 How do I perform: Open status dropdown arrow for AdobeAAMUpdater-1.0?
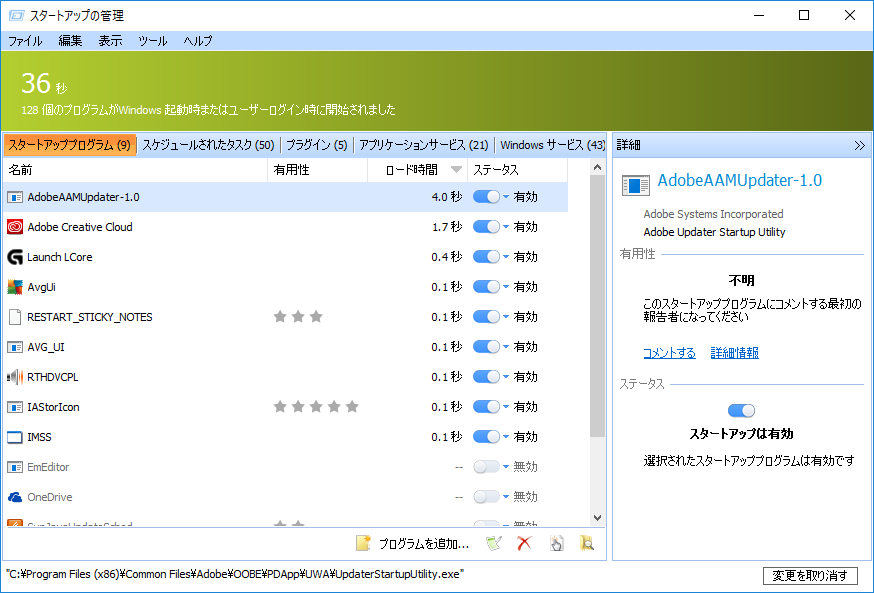coord(506,197)
